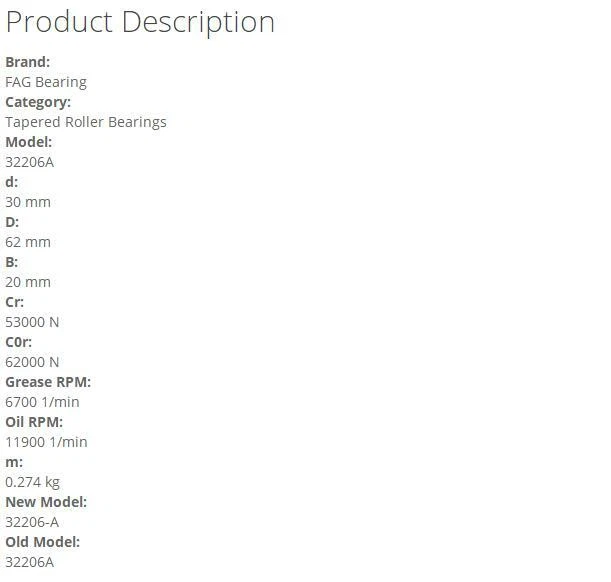Select the 62000 N value

coord(32,362)
